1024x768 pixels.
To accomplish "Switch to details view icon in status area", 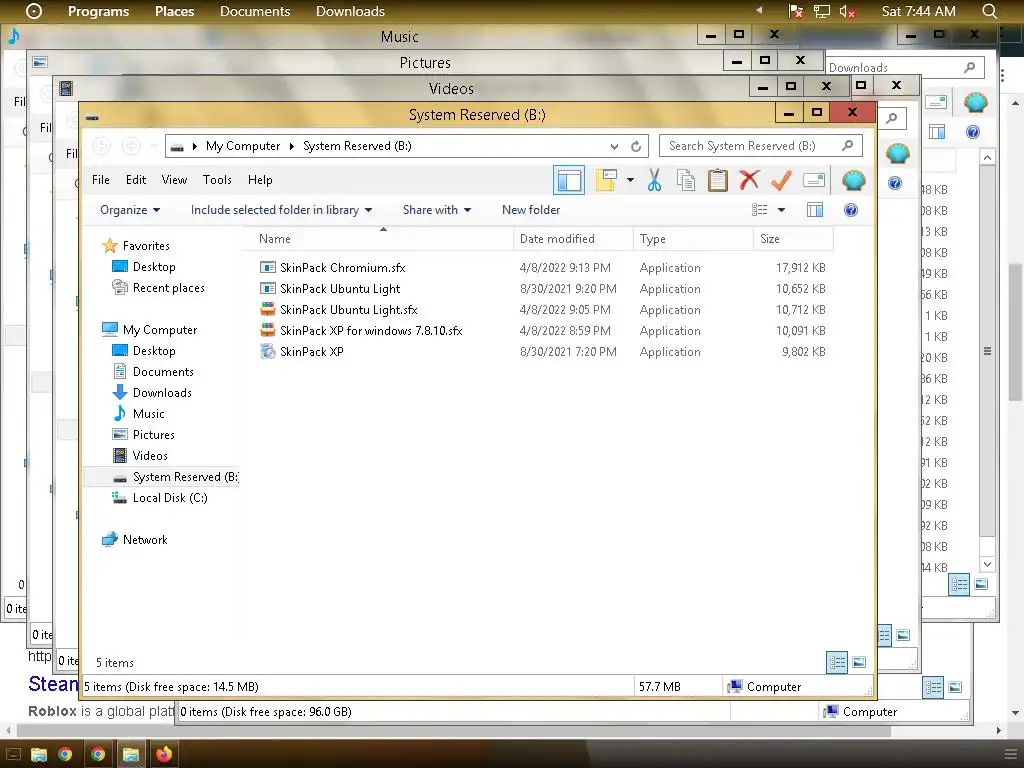I will (x=837, y=662).
